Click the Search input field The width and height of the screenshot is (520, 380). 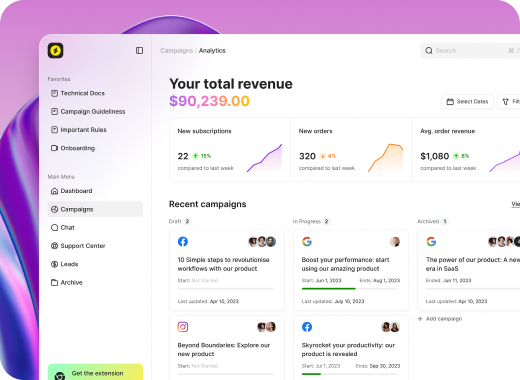470,51
